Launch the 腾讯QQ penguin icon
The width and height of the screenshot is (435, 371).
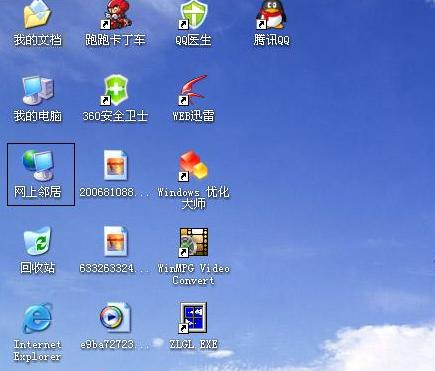272,14
